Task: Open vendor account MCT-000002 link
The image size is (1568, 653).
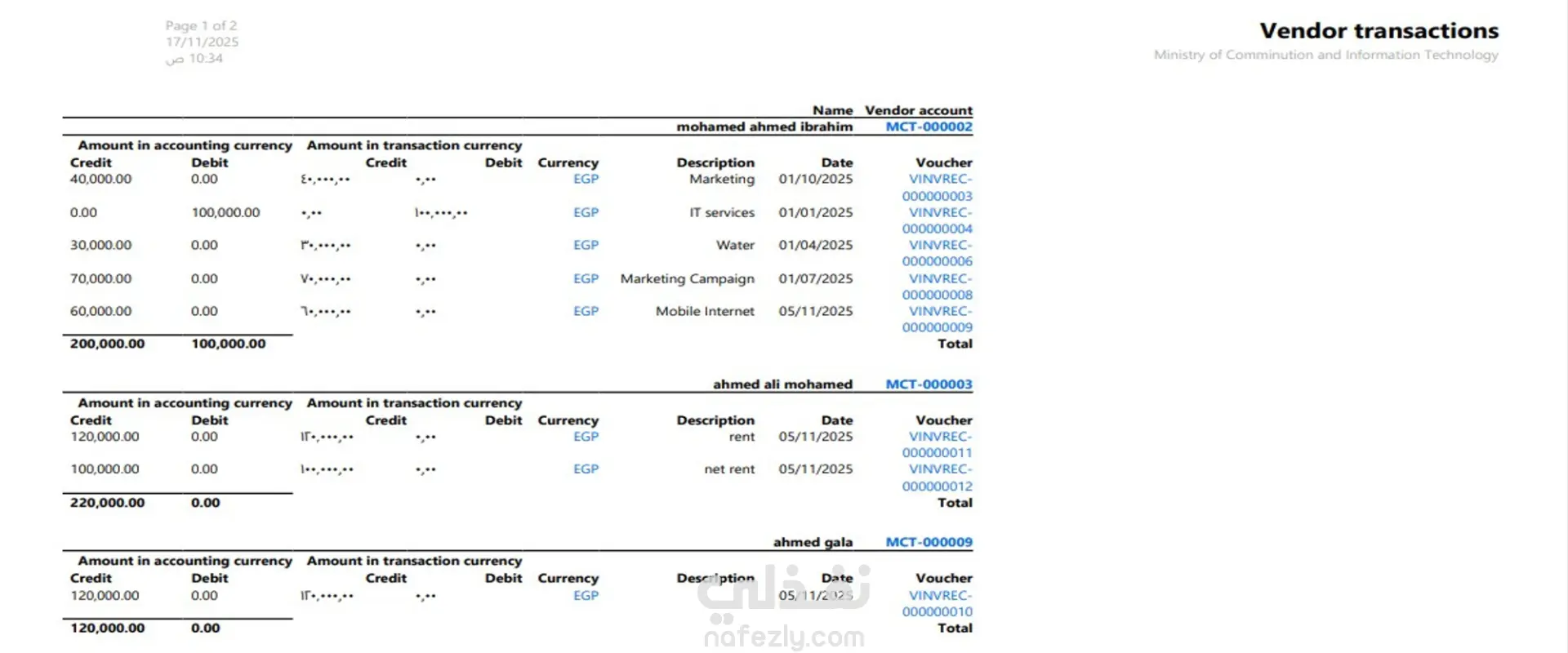Action: point(929,127)
